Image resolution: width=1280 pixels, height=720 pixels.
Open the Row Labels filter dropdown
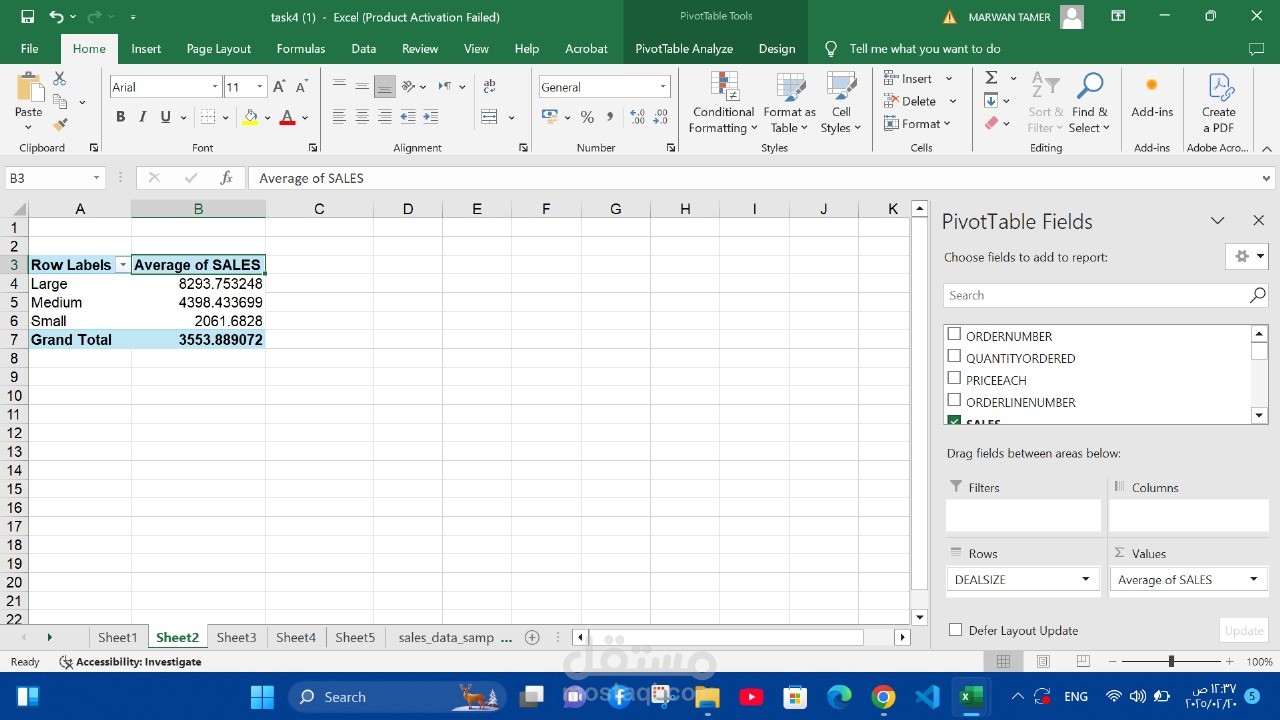122,265
